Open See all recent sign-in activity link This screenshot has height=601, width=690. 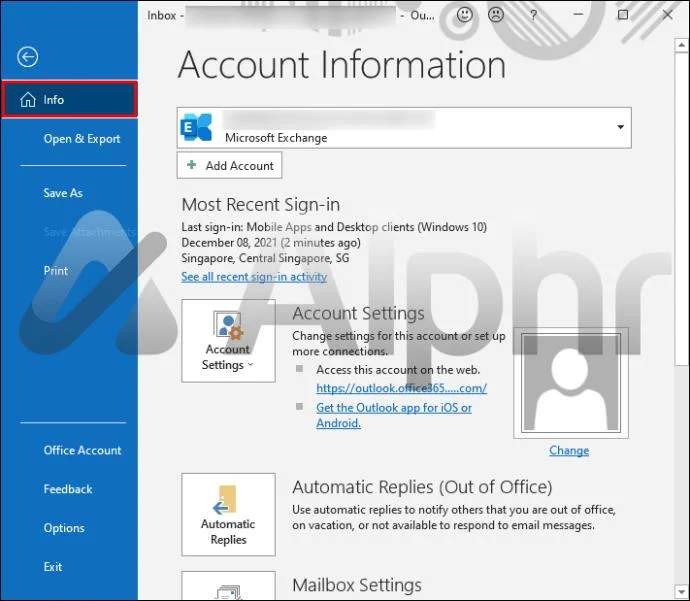(x=254, y=277)
